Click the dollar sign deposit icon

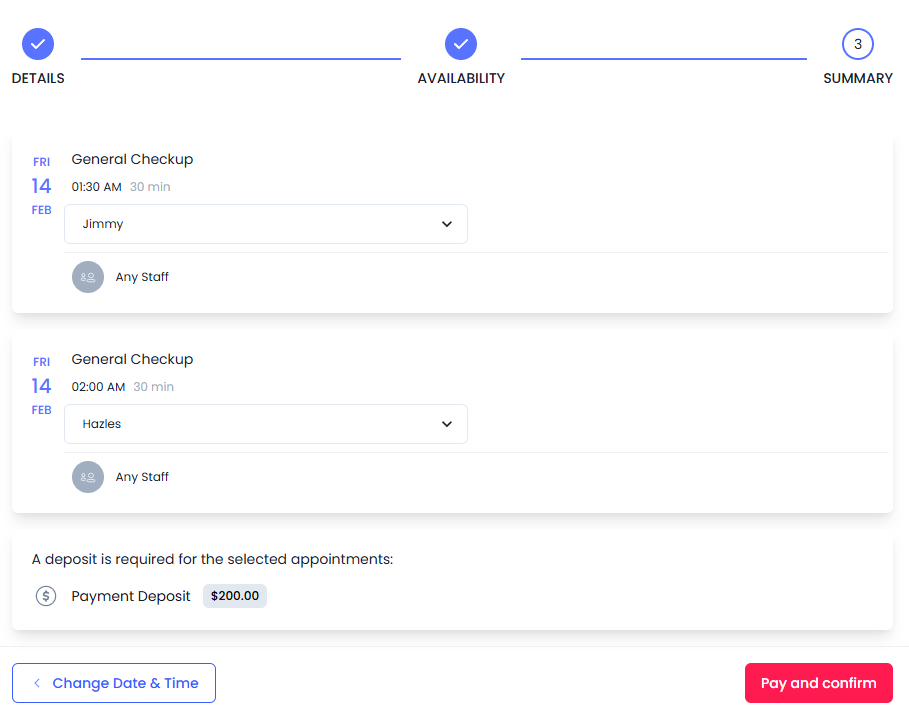point(46,596)
